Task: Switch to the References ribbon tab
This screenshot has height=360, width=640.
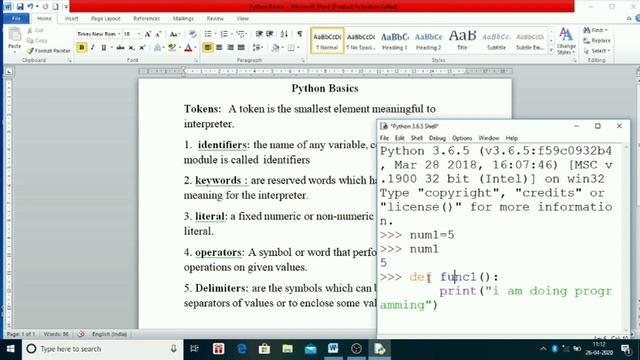Action: [x=147, y=18]
